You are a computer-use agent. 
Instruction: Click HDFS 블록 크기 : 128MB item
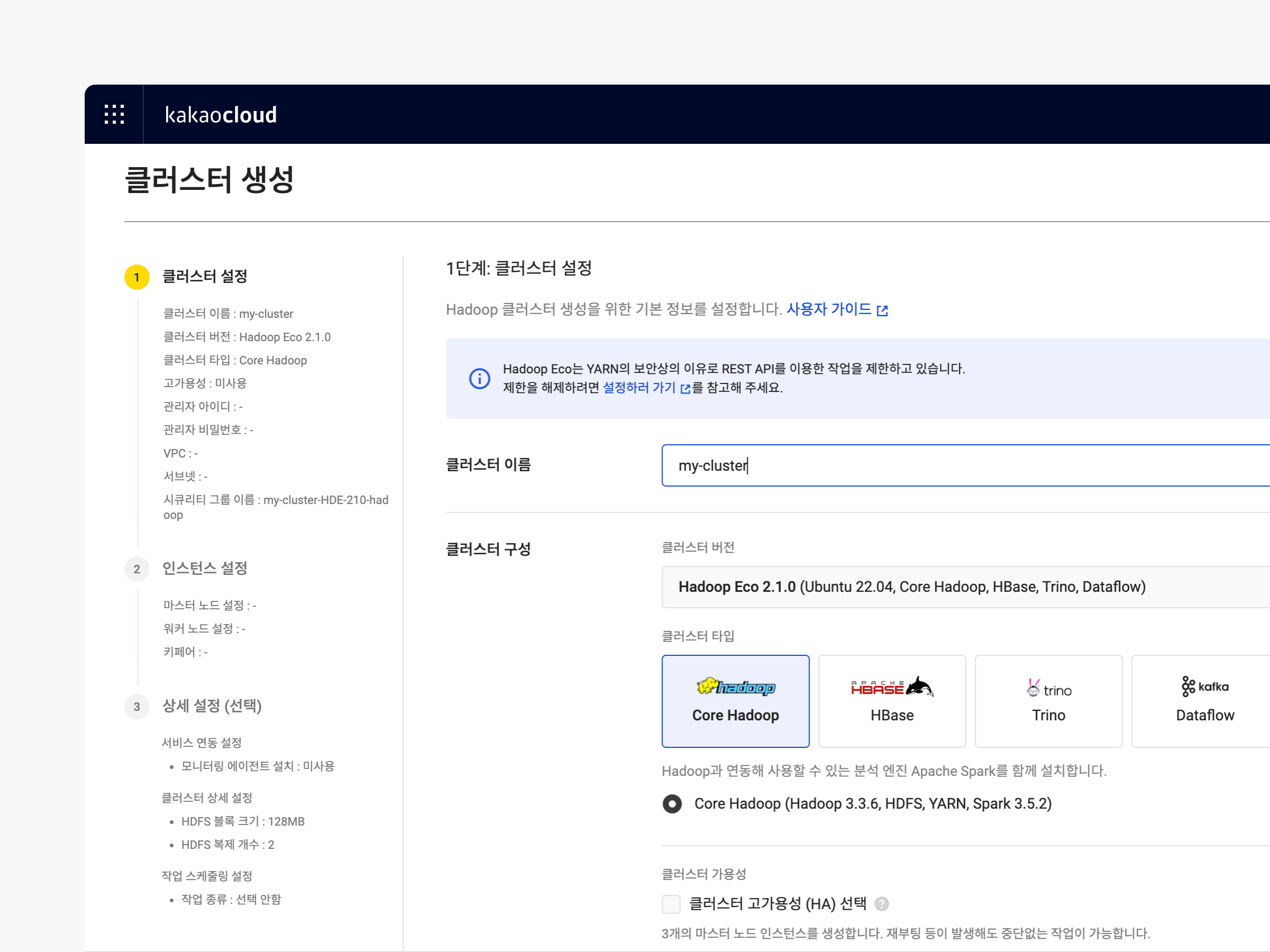[x=243, y=821]
